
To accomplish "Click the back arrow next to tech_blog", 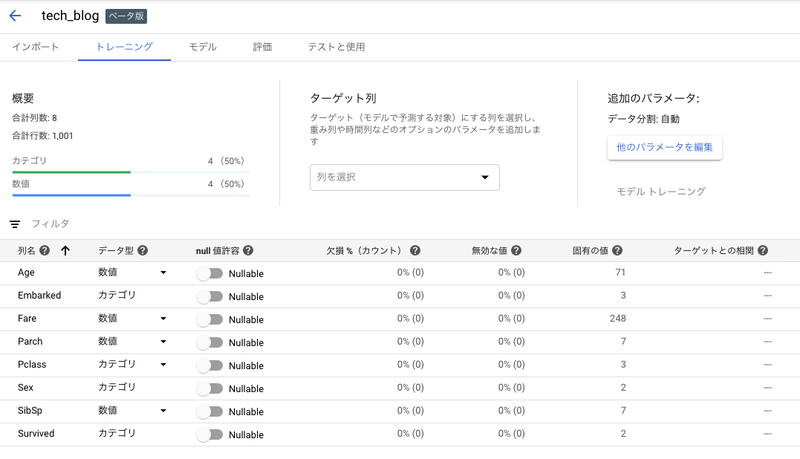I will [x=15, y=16].
